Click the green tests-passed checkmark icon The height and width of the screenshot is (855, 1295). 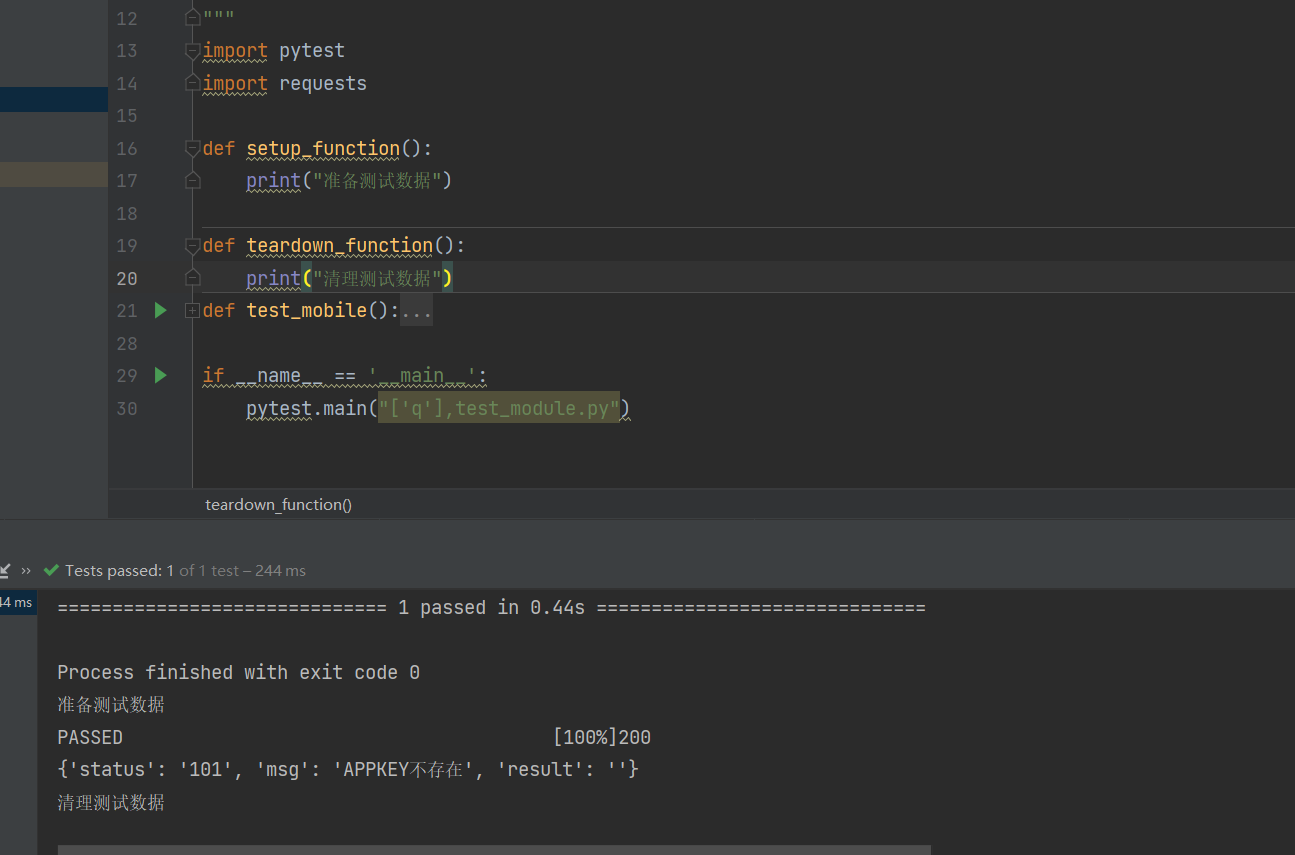click(x=51, y=570)
